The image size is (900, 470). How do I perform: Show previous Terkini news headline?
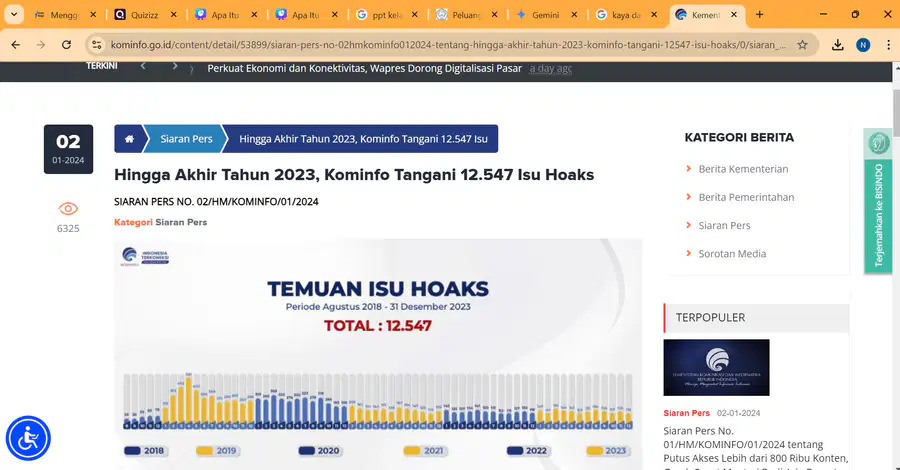pos(143,66)
